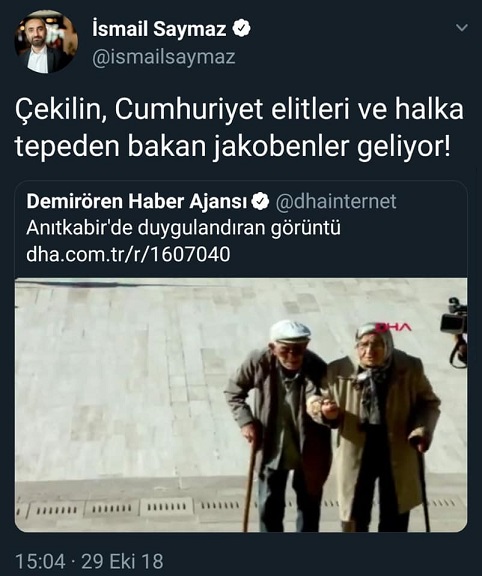This screenshot has height=576, width=482.
Task: Click the word jakobenler in the tweet
Action: (276, 147)
